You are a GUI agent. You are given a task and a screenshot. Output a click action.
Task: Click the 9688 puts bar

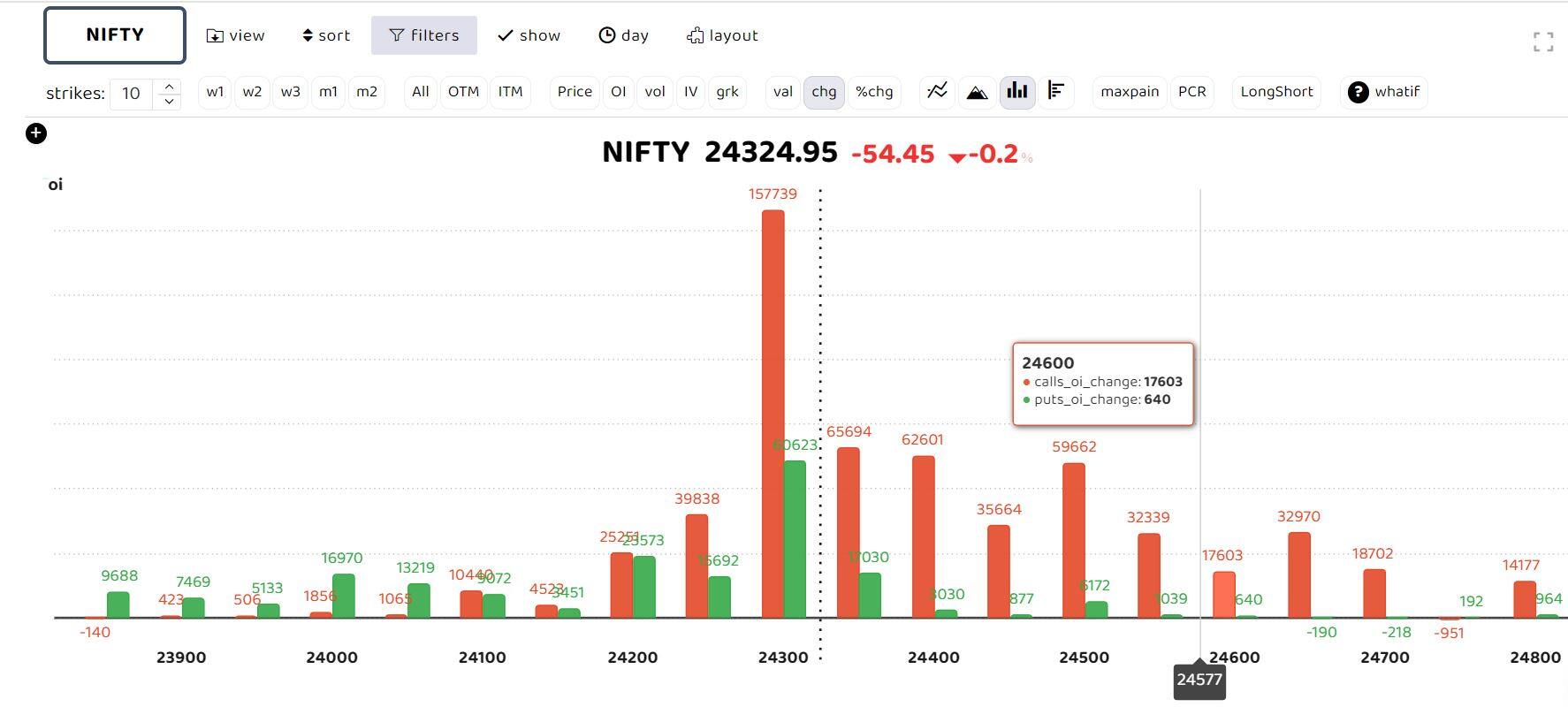click(x=118, y=604)
